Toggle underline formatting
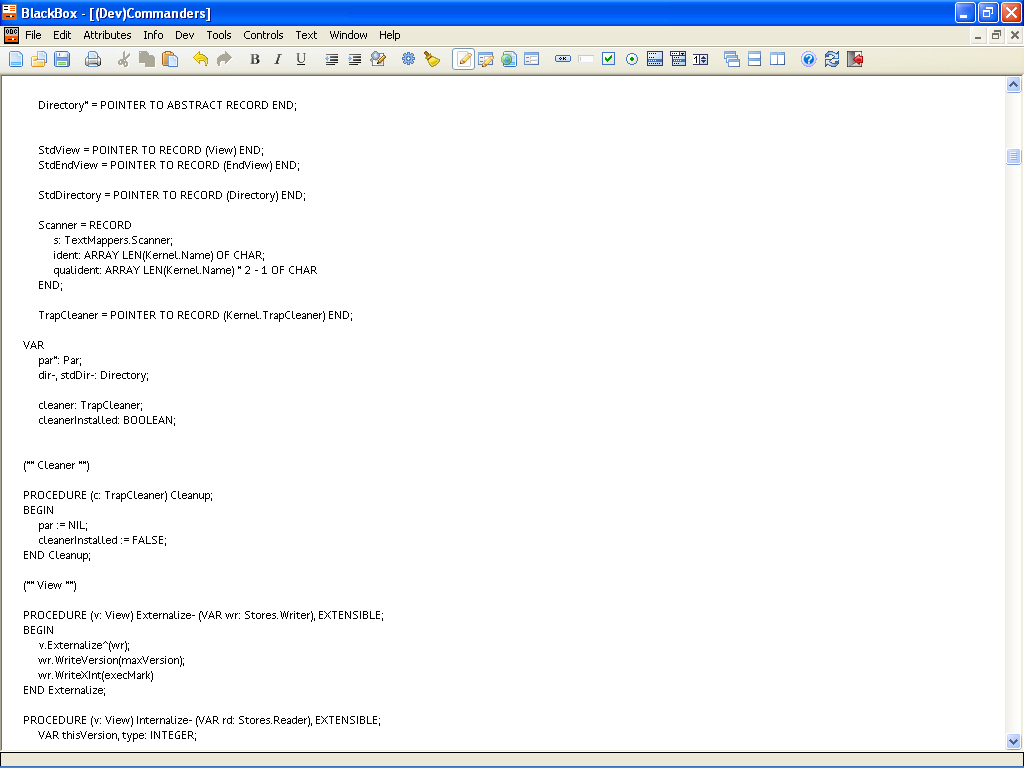Image resolution: width=1024 pixels, height=768 pixels. pos(301,59)
